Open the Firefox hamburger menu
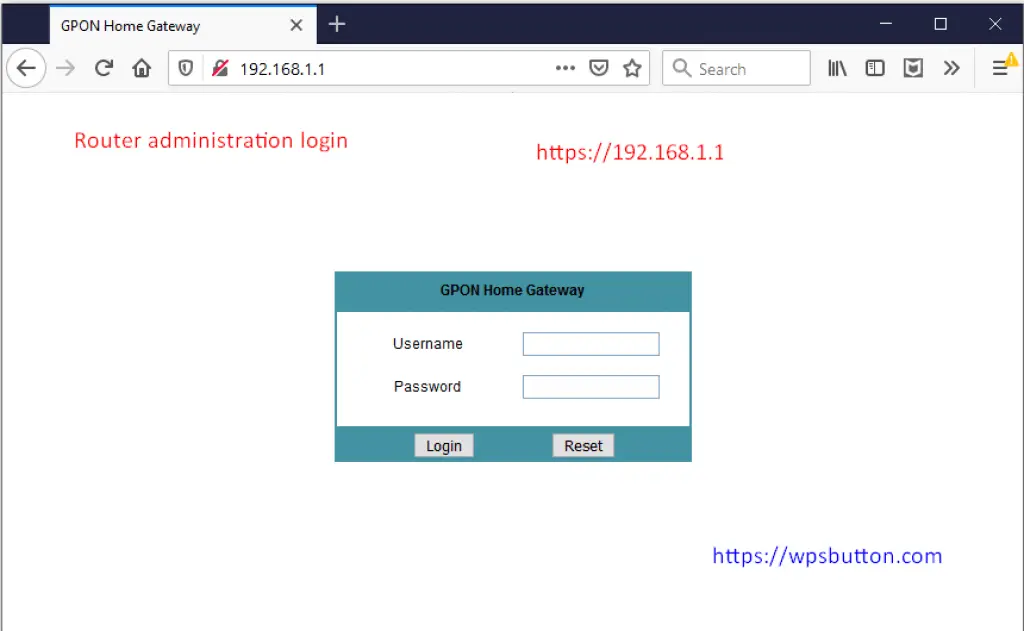Viewport: 1024px width, 631px height. tap(1000, 69)
